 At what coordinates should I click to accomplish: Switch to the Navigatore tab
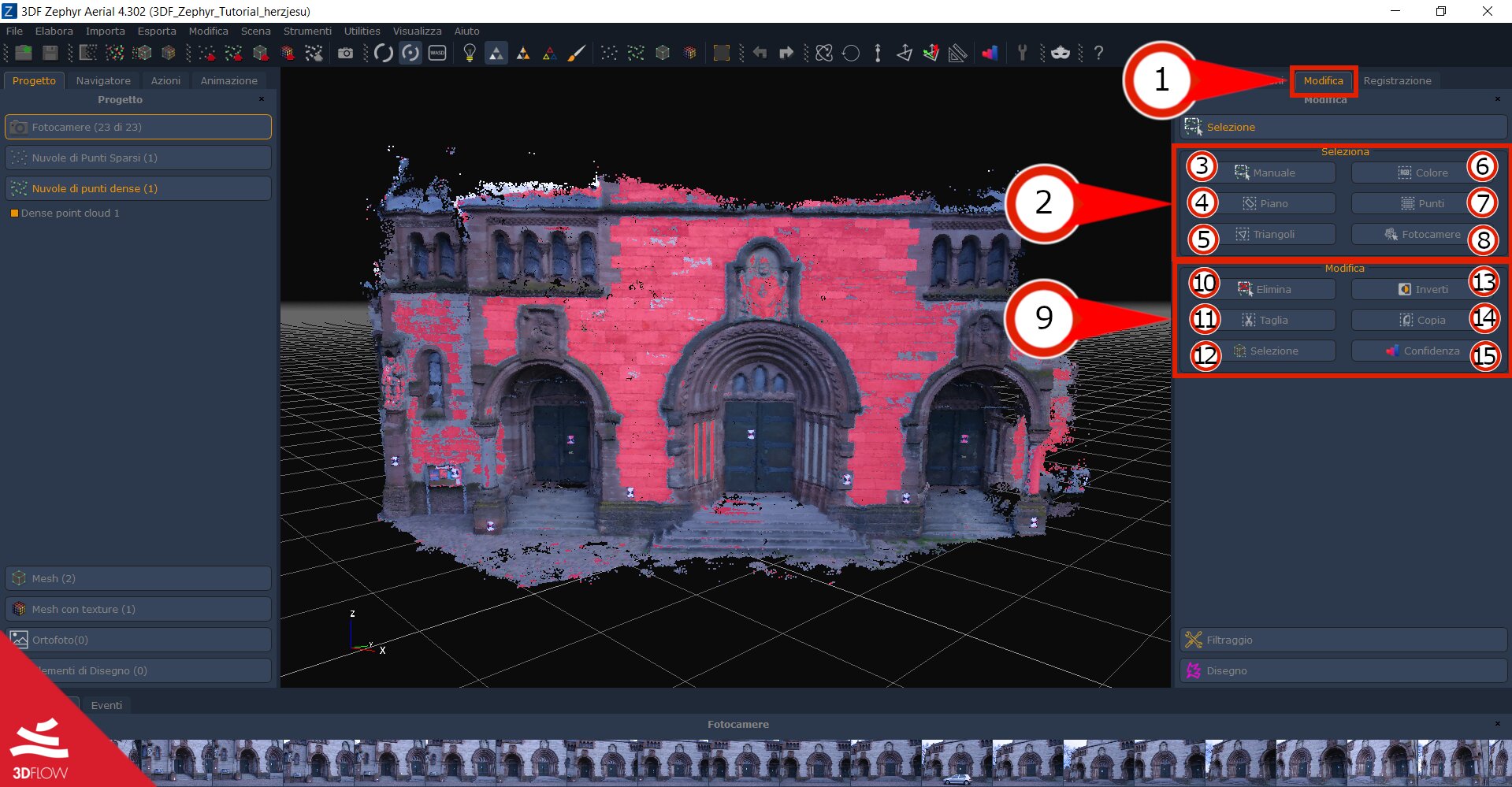pyautogui.click(x=103, y=80)
